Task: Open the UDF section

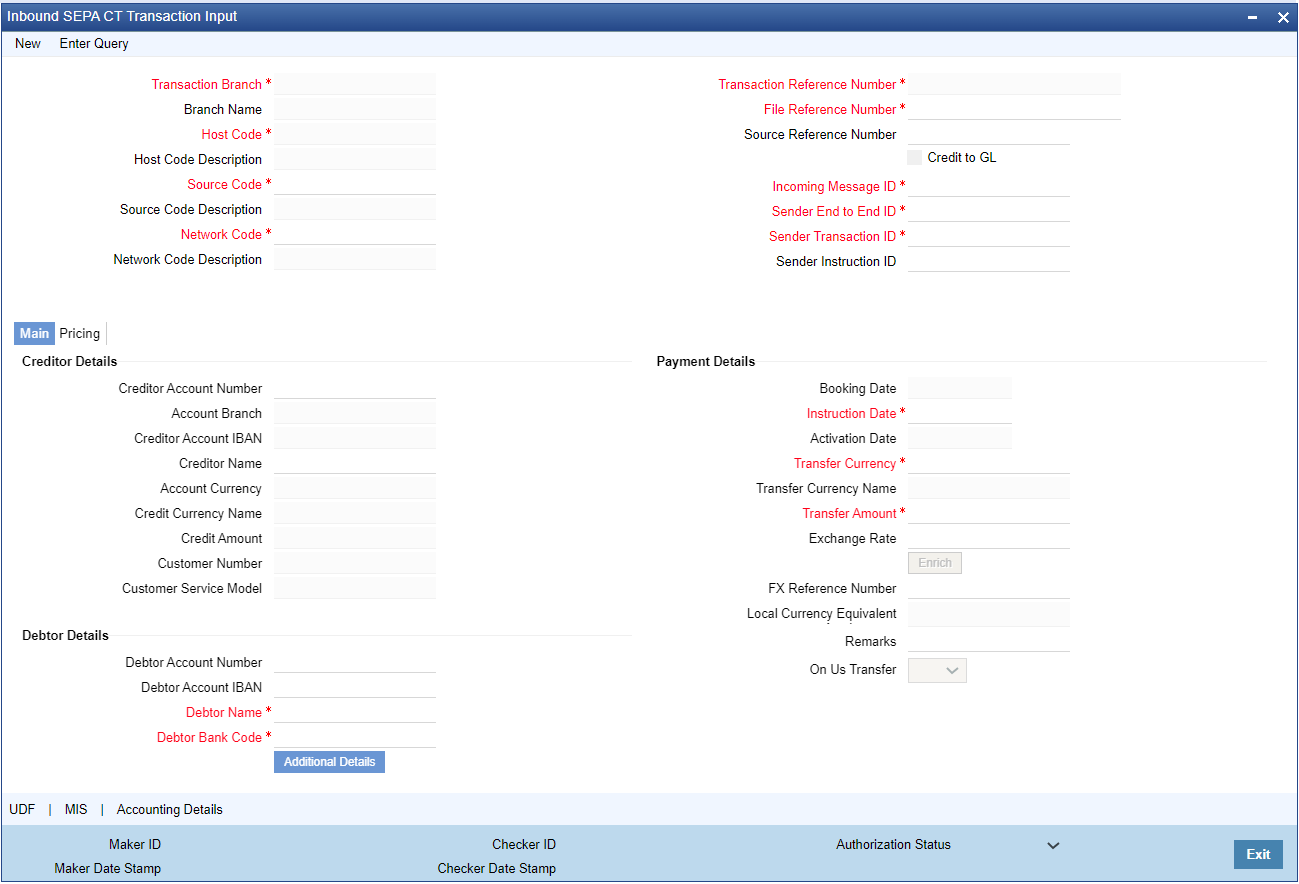Action: (x=22, y=809)
